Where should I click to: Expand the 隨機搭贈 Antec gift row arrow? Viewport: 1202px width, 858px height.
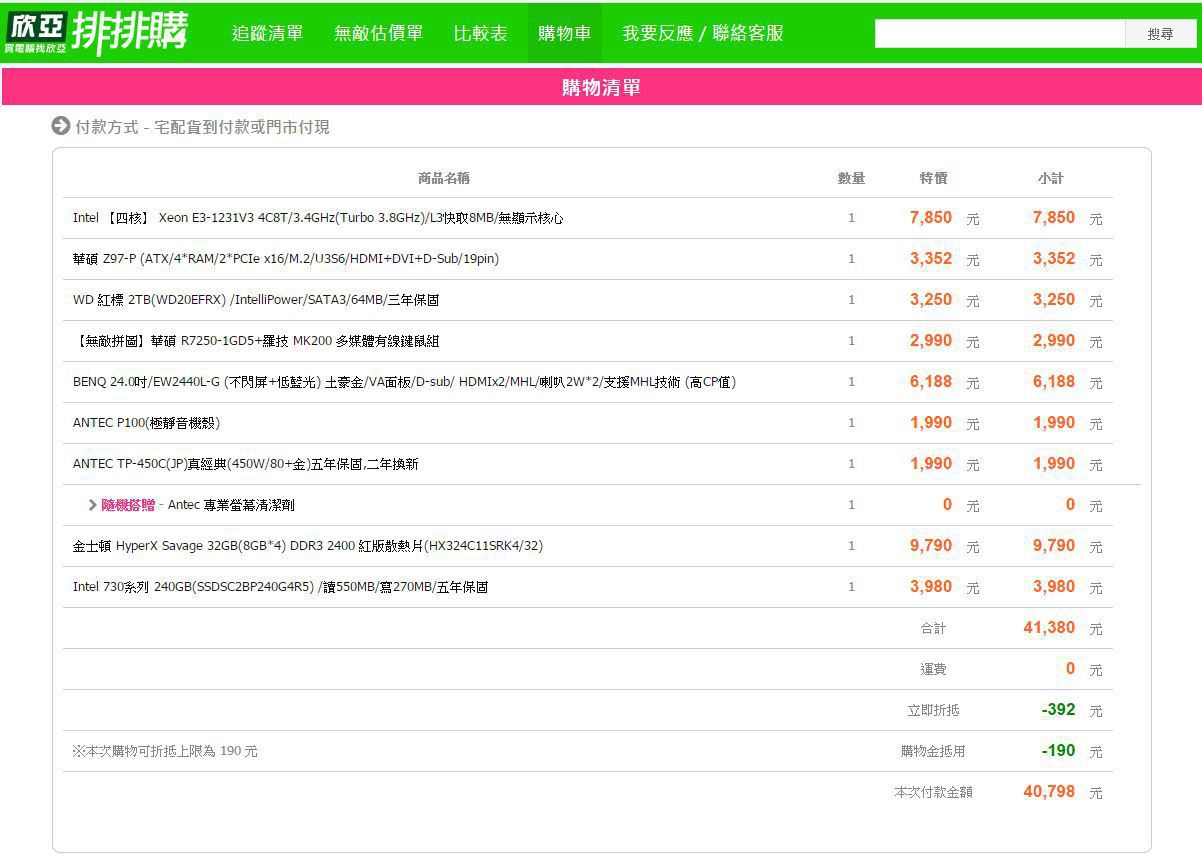point(93,505)
